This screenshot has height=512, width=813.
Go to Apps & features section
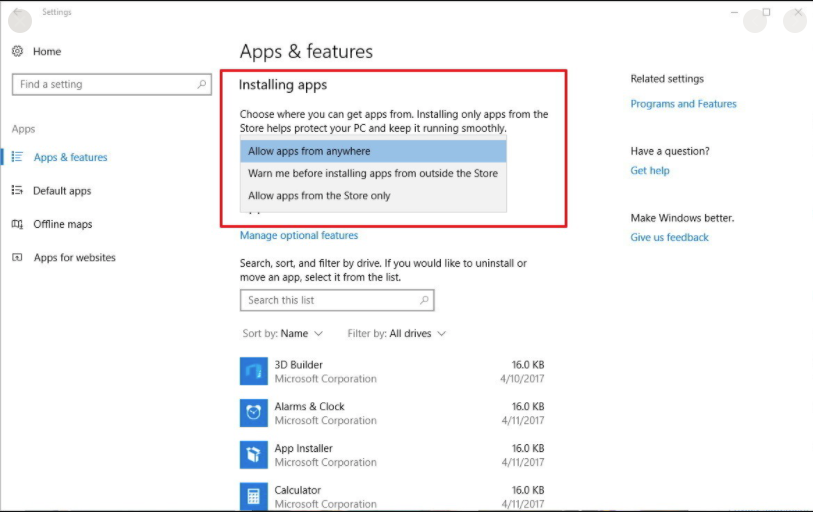[71, 157]
